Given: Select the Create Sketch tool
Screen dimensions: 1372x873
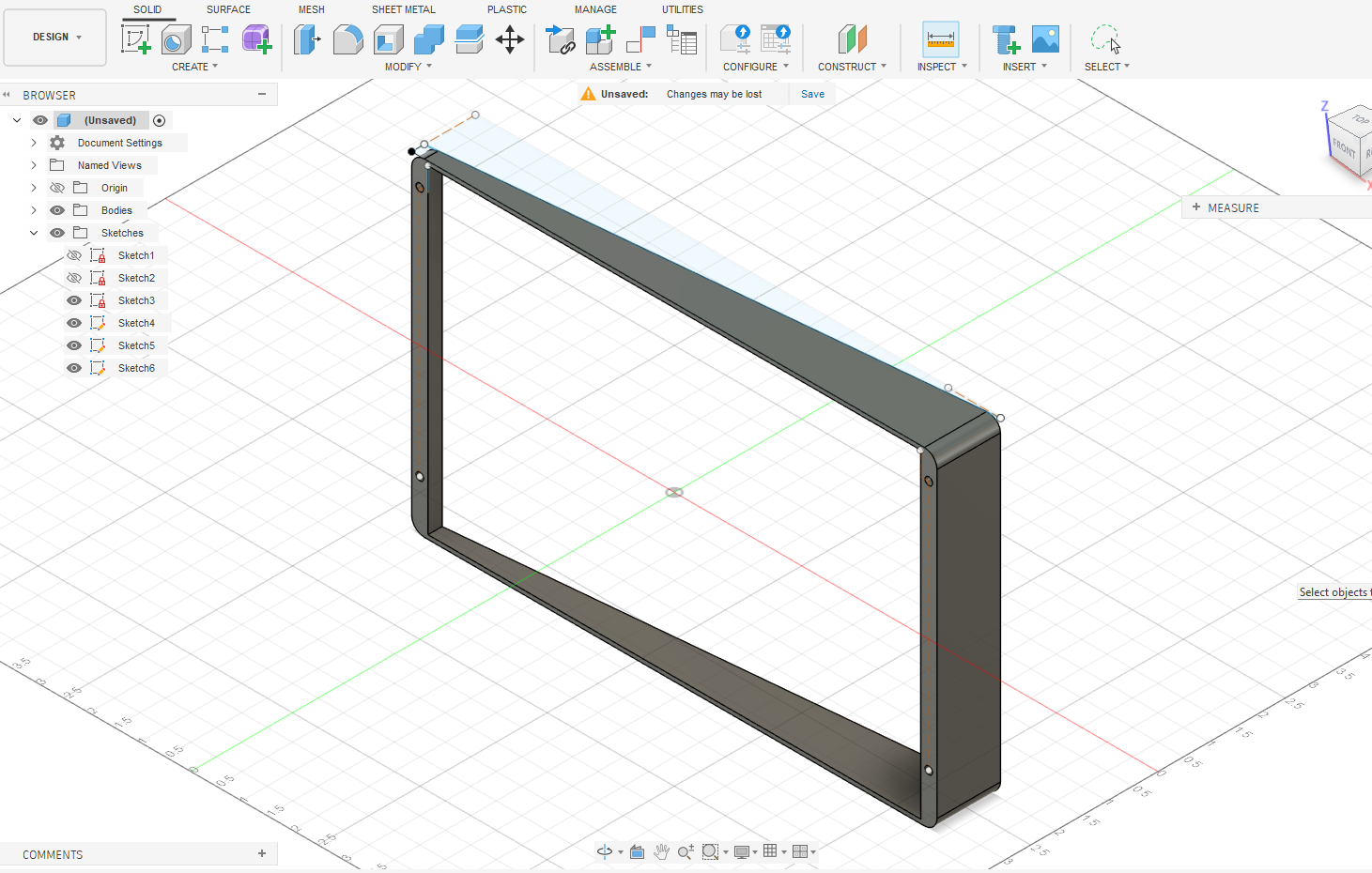Looking at the screenshot, I should click(136, 39).
